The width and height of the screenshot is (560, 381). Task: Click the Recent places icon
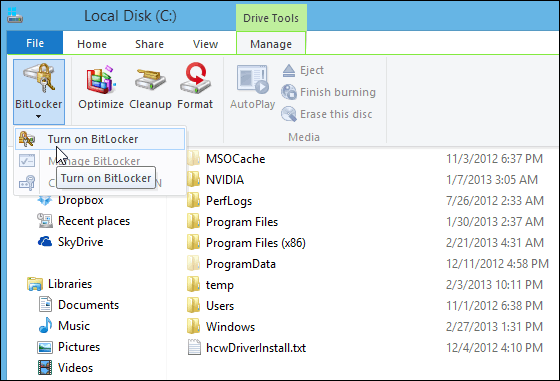coord(45,221)
